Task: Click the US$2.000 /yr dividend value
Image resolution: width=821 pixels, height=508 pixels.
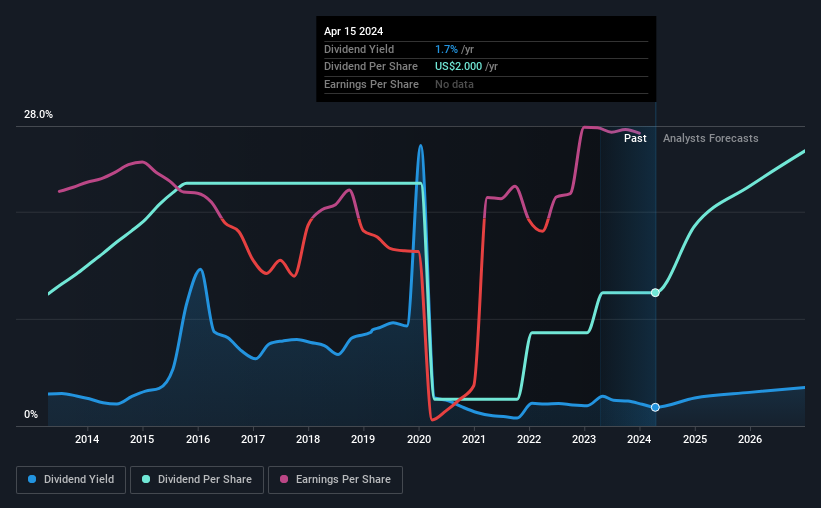Action: [x=467, y=67]
